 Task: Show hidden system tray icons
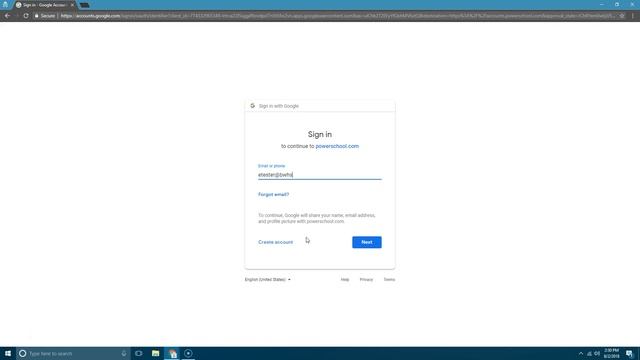coord(581,353)
